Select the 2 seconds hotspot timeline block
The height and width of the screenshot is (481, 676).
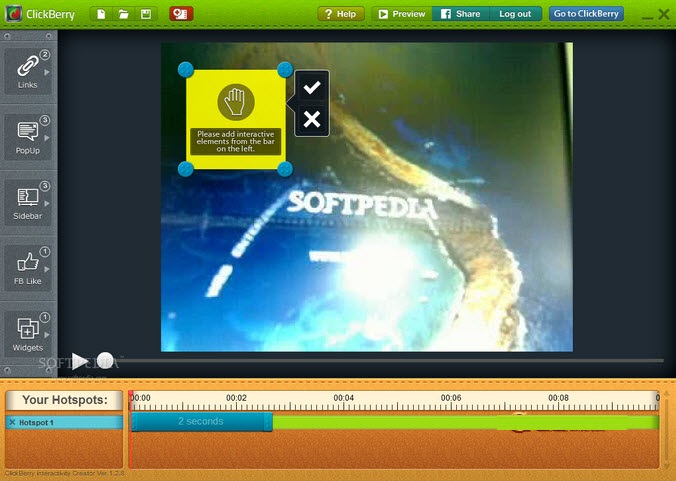[x=201, y=422]
